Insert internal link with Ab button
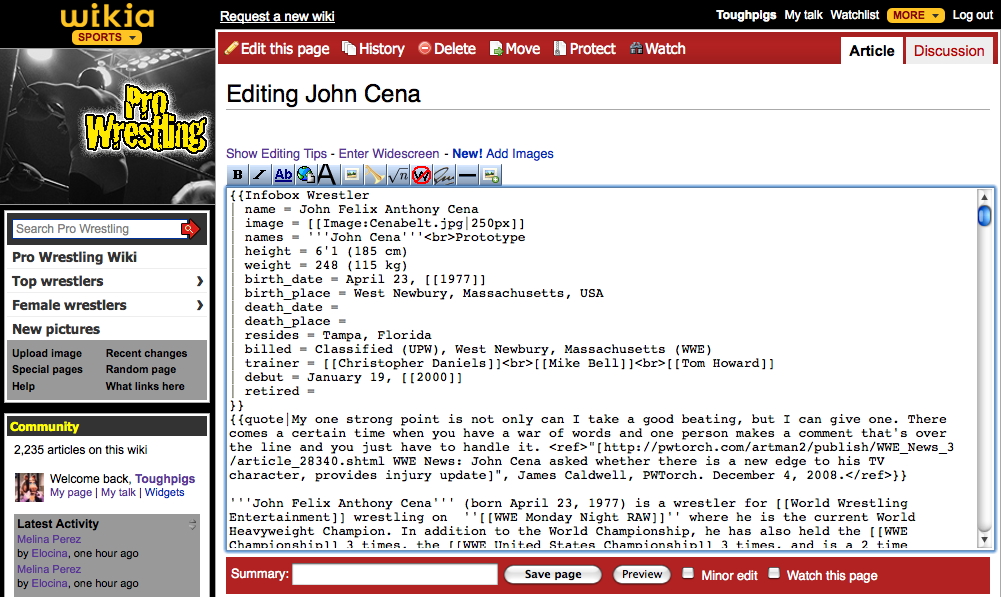Screen dimensions: 1001x597 (283, 174)
